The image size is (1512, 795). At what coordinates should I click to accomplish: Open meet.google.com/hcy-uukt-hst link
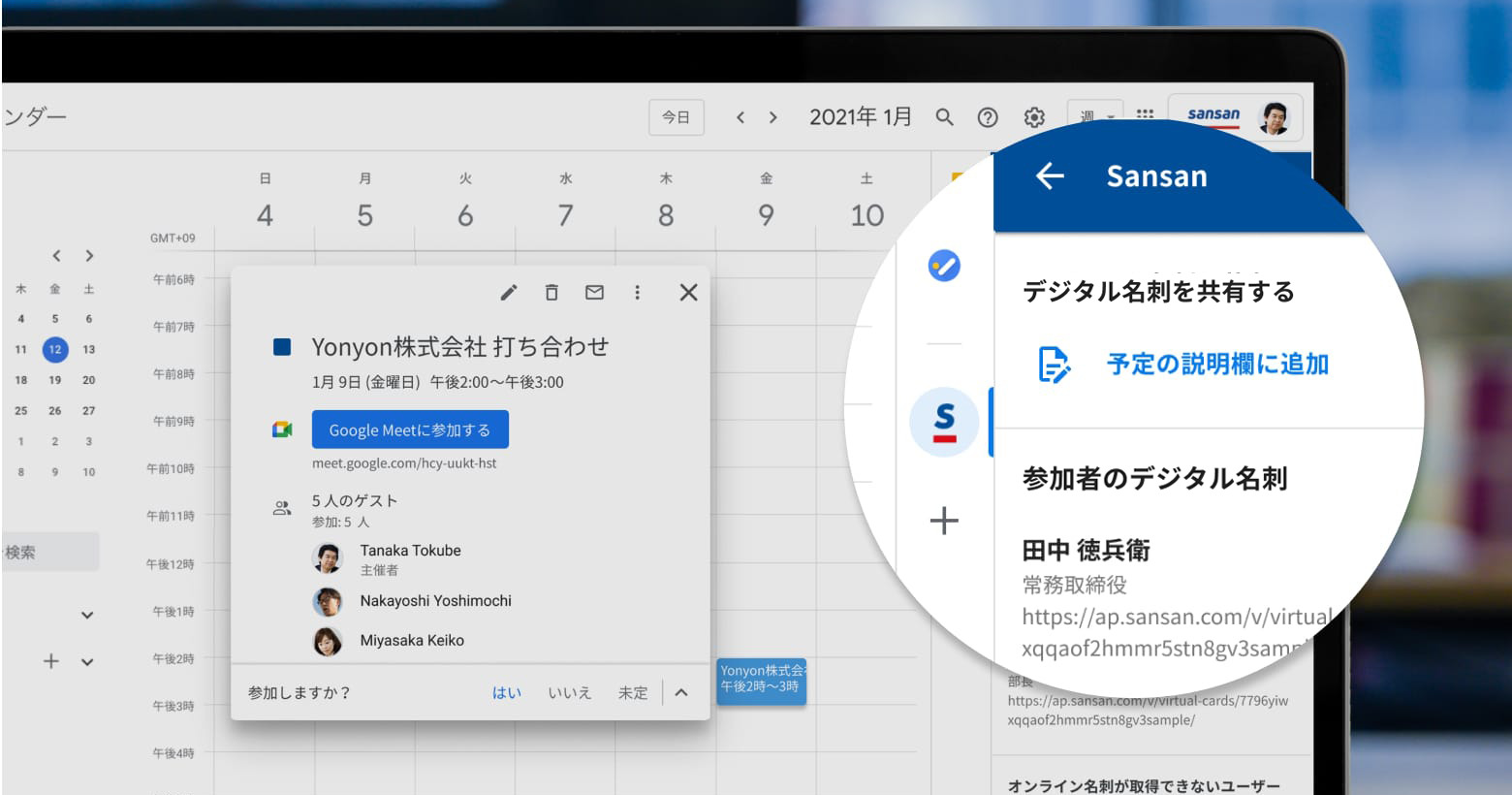click(x=404, y=463)
